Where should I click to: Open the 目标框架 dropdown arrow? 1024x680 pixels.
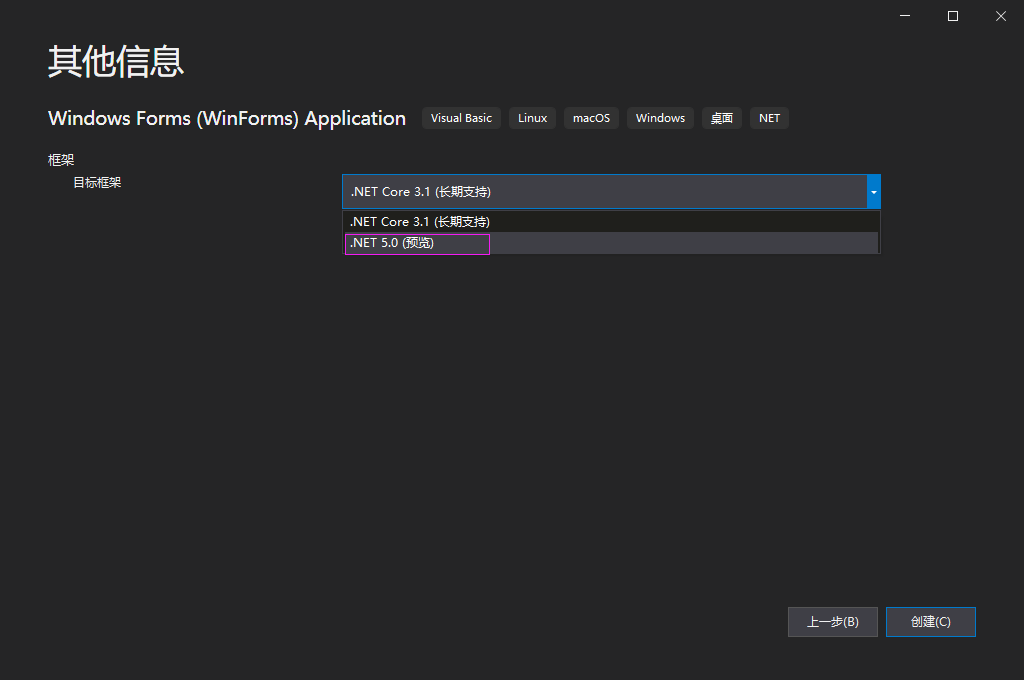[x=873, y=191]
